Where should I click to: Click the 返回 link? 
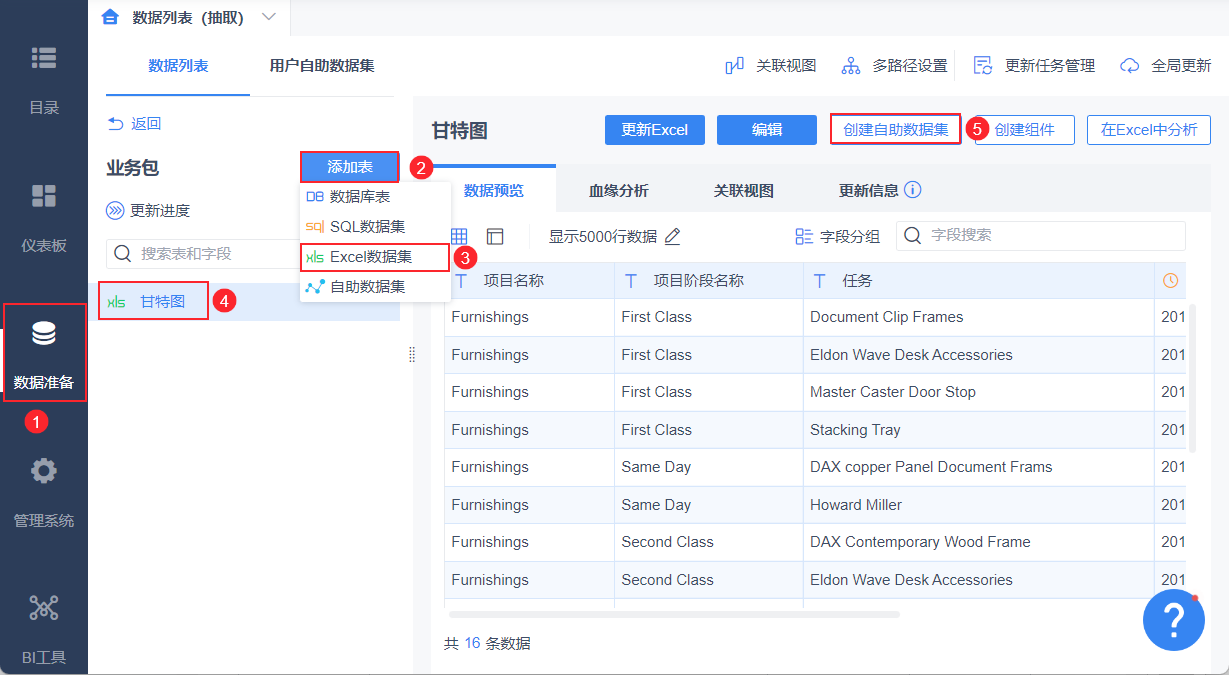pyautogui.click(x=146, y=124)
